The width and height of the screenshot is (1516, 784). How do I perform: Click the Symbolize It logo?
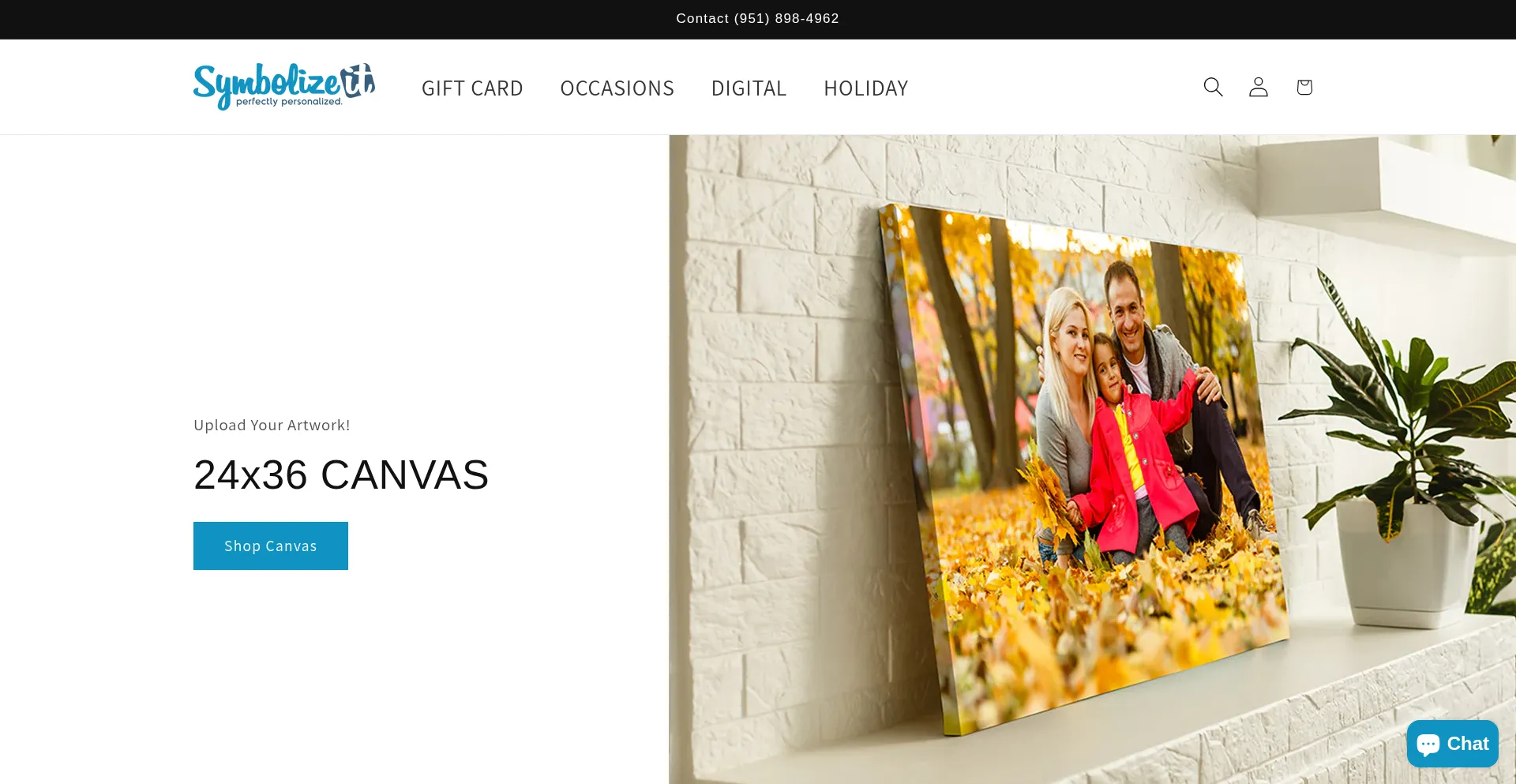(x=284, y=86)
